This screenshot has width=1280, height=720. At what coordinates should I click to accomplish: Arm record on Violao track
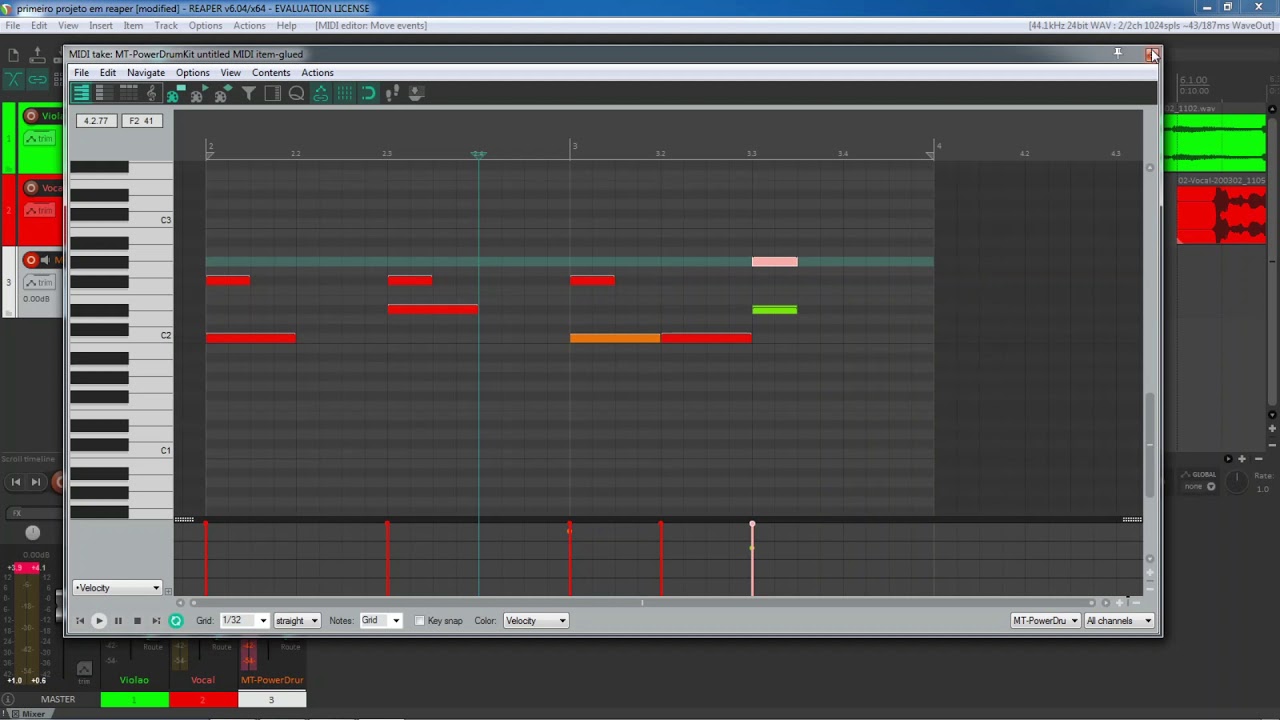[31, 116]
